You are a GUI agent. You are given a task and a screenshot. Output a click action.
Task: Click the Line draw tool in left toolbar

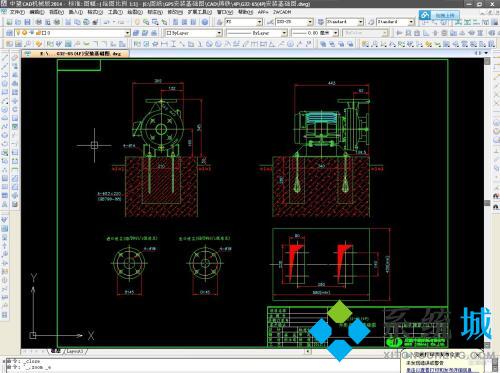pos(5,58)
